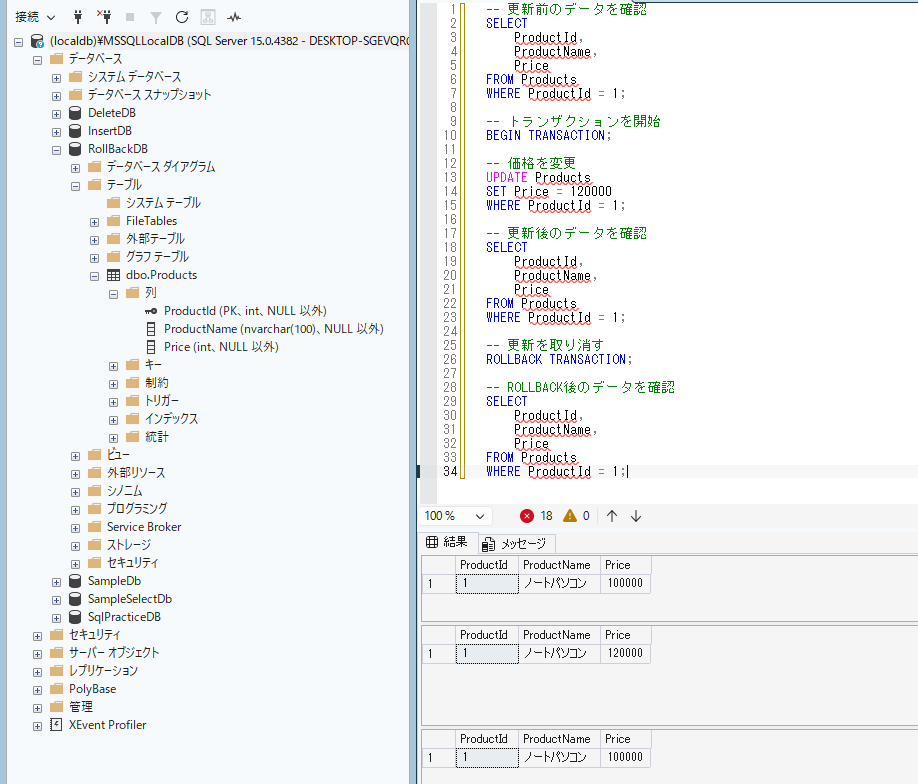Go to the next issue with the down arrow
918x784 pixels.
636,516
